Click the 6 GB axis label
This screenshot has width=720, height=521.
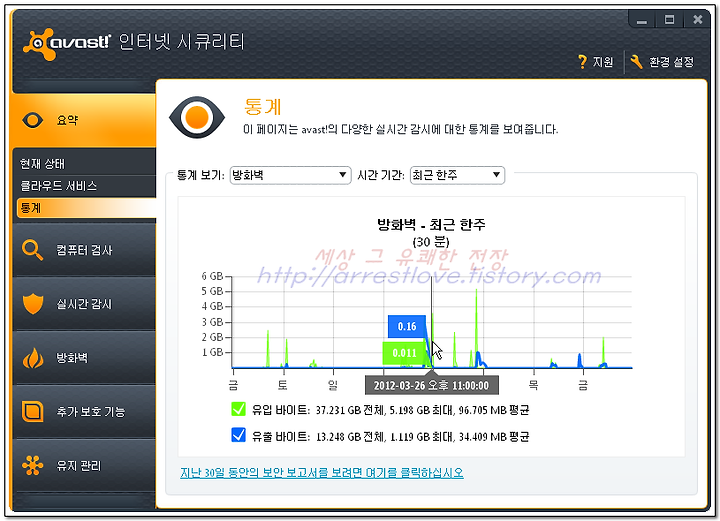tap(212, 276)
